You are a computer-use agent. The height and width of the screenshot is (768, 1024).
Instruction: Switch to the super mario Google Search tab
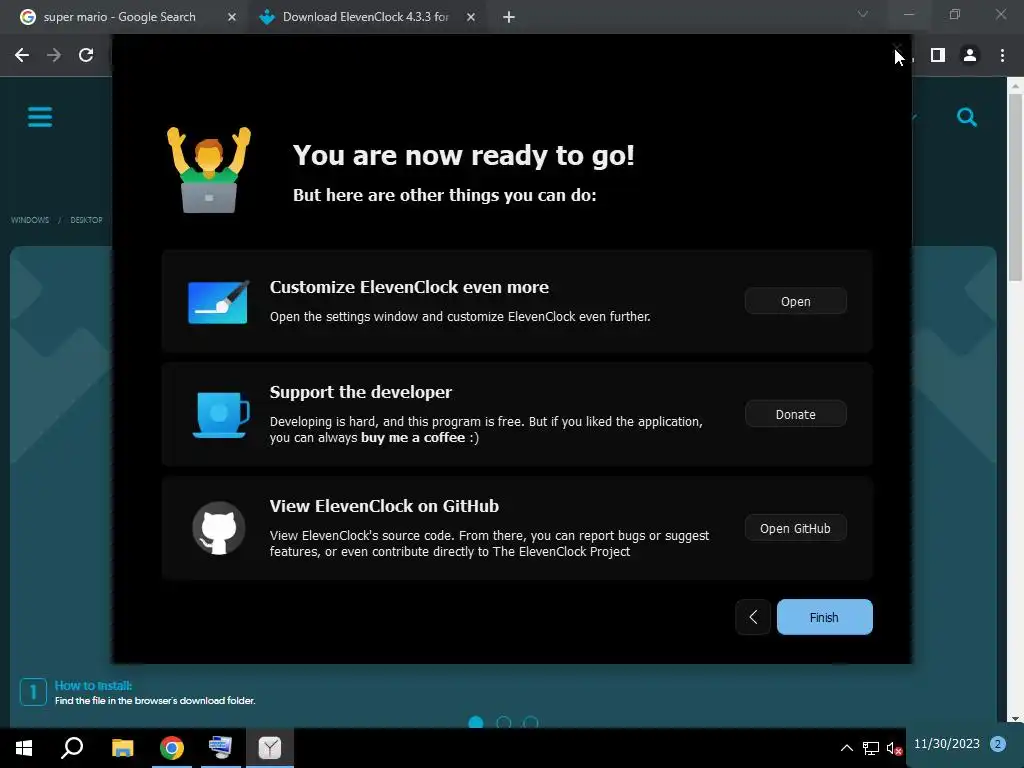coord(120,17)
